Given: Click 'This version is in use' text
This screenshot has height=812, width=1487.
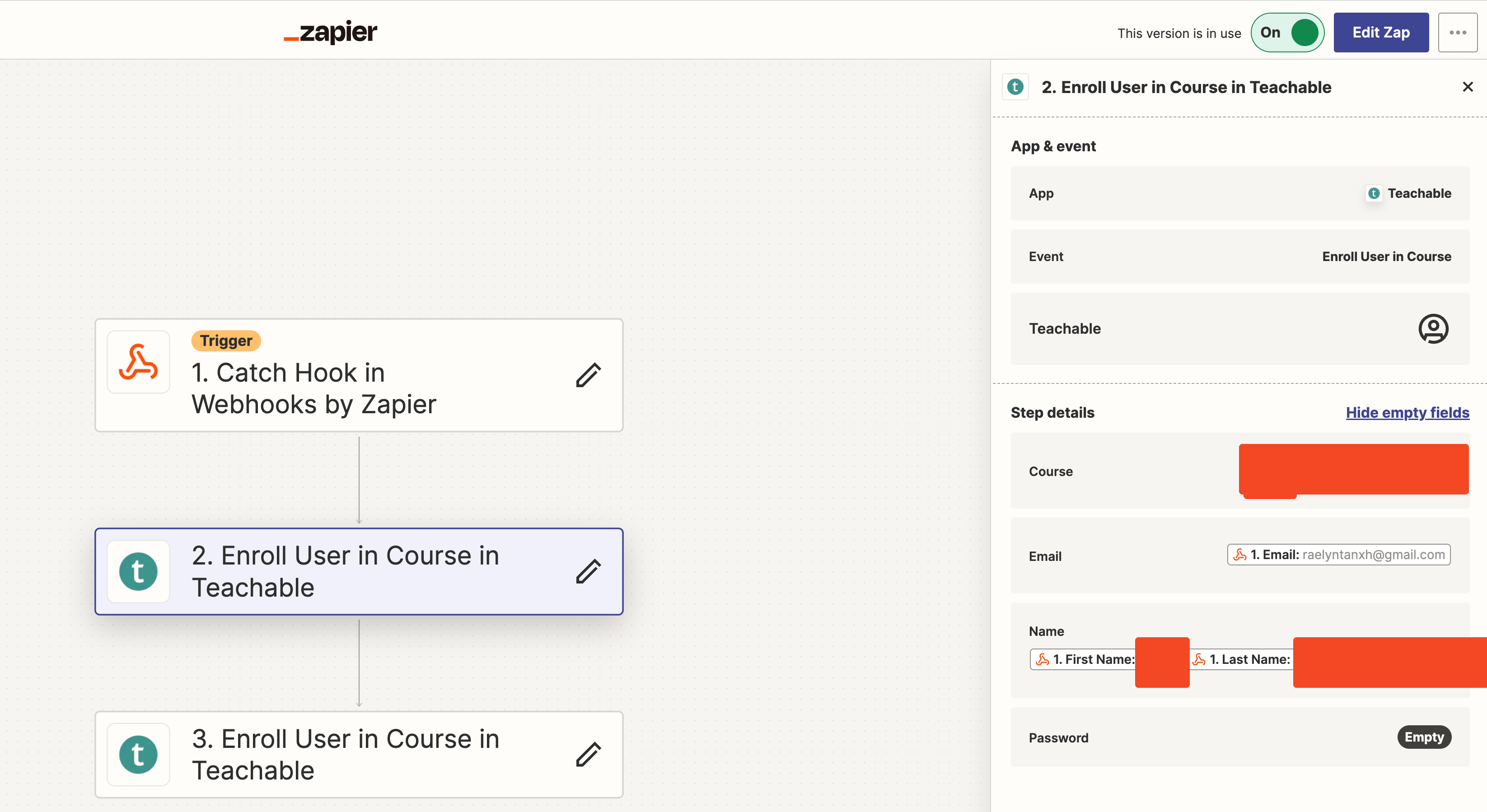Looking at the screenshot, I should tap(1179, 33).
